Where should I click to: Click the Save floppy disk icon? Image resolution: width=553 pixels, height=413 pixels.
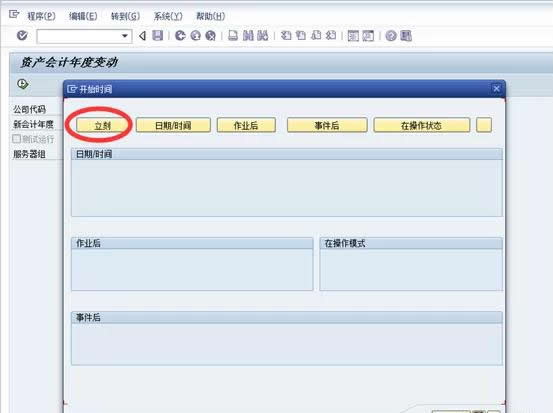point(157,36)
